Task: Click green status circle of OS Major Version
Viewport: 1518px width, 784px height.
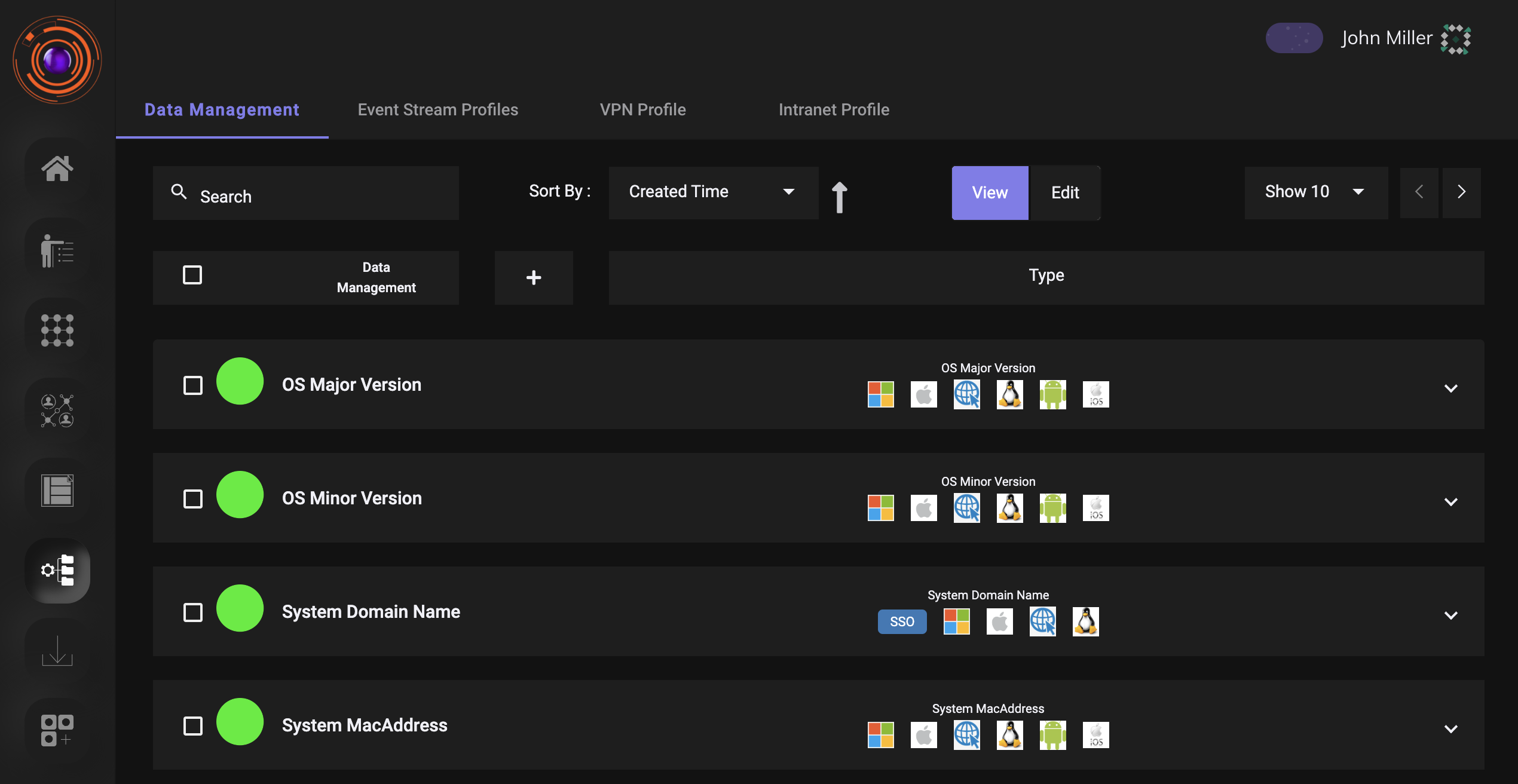Action: click(x=240, y=381)
